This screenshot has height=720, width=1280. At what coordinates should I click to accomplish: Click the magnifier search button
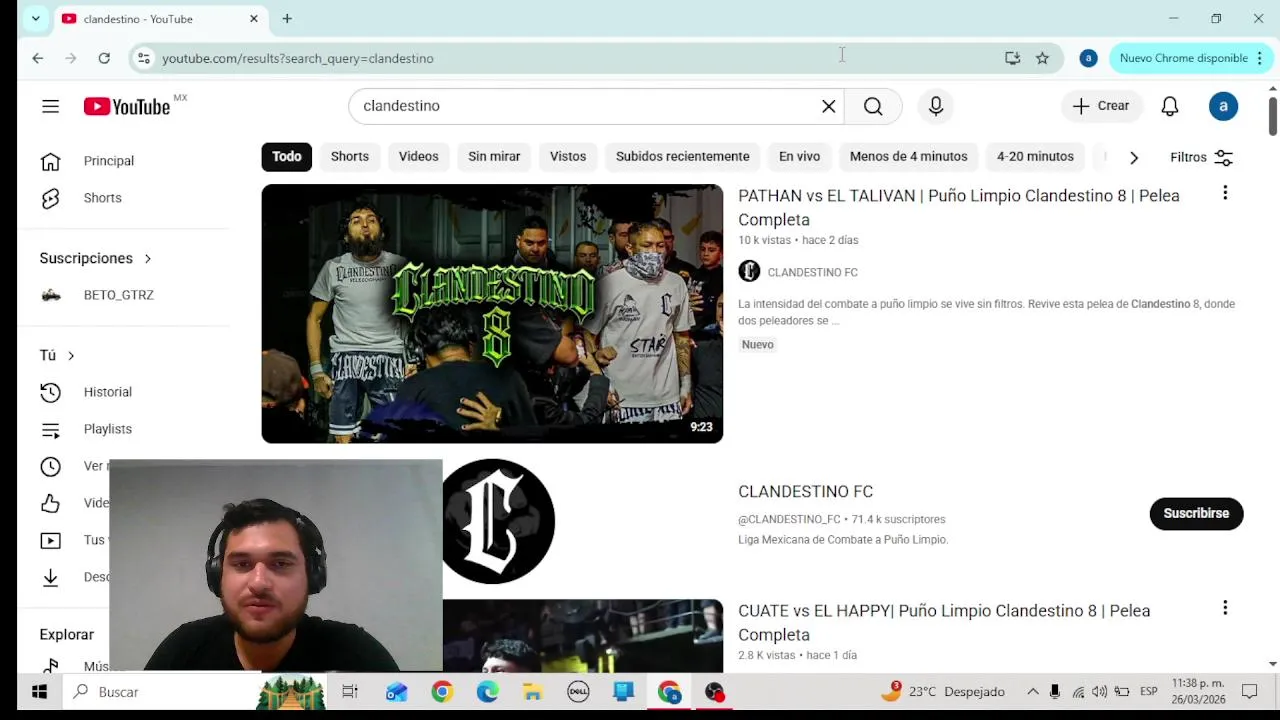873,106
